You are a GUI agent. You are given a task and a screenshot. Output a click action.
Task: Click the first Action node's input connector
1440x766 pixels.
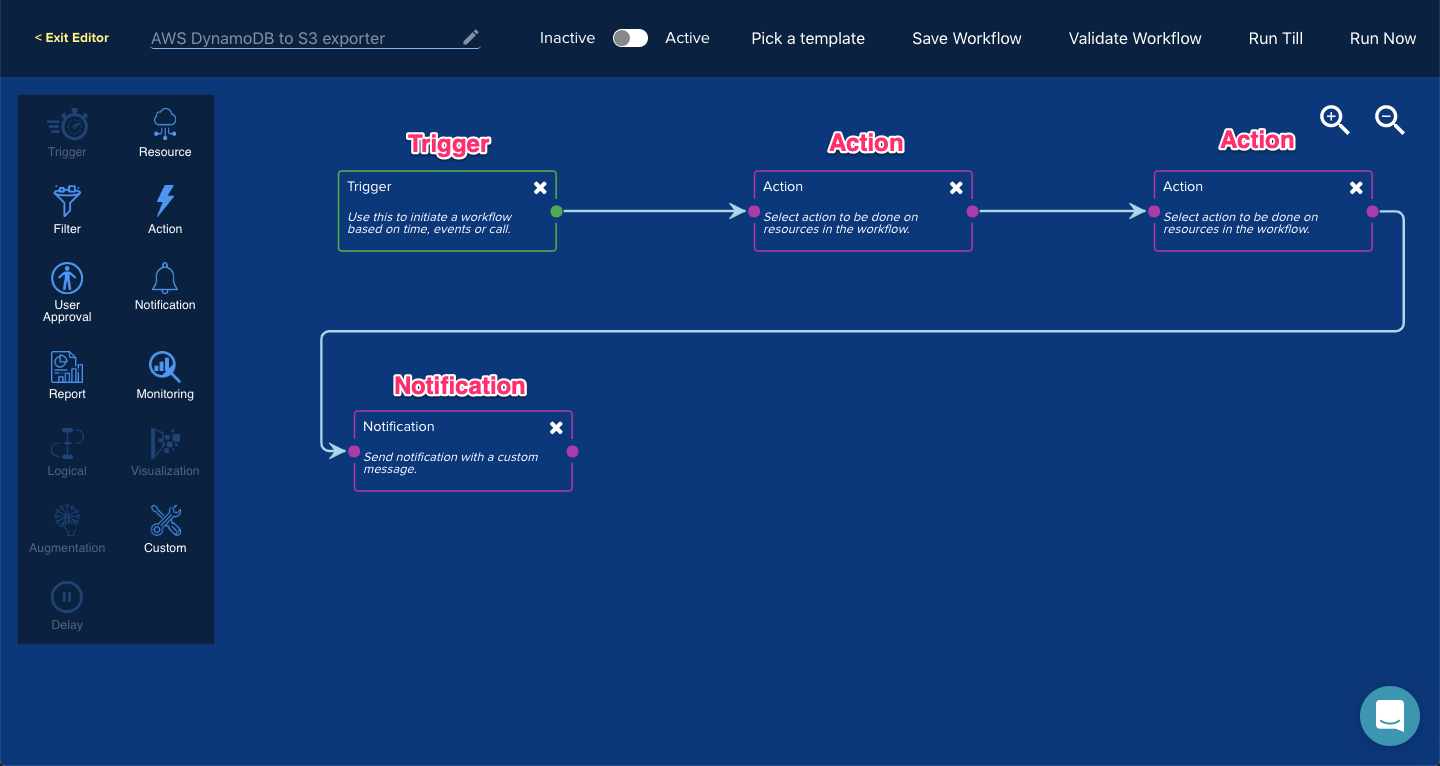coord(754,211)
